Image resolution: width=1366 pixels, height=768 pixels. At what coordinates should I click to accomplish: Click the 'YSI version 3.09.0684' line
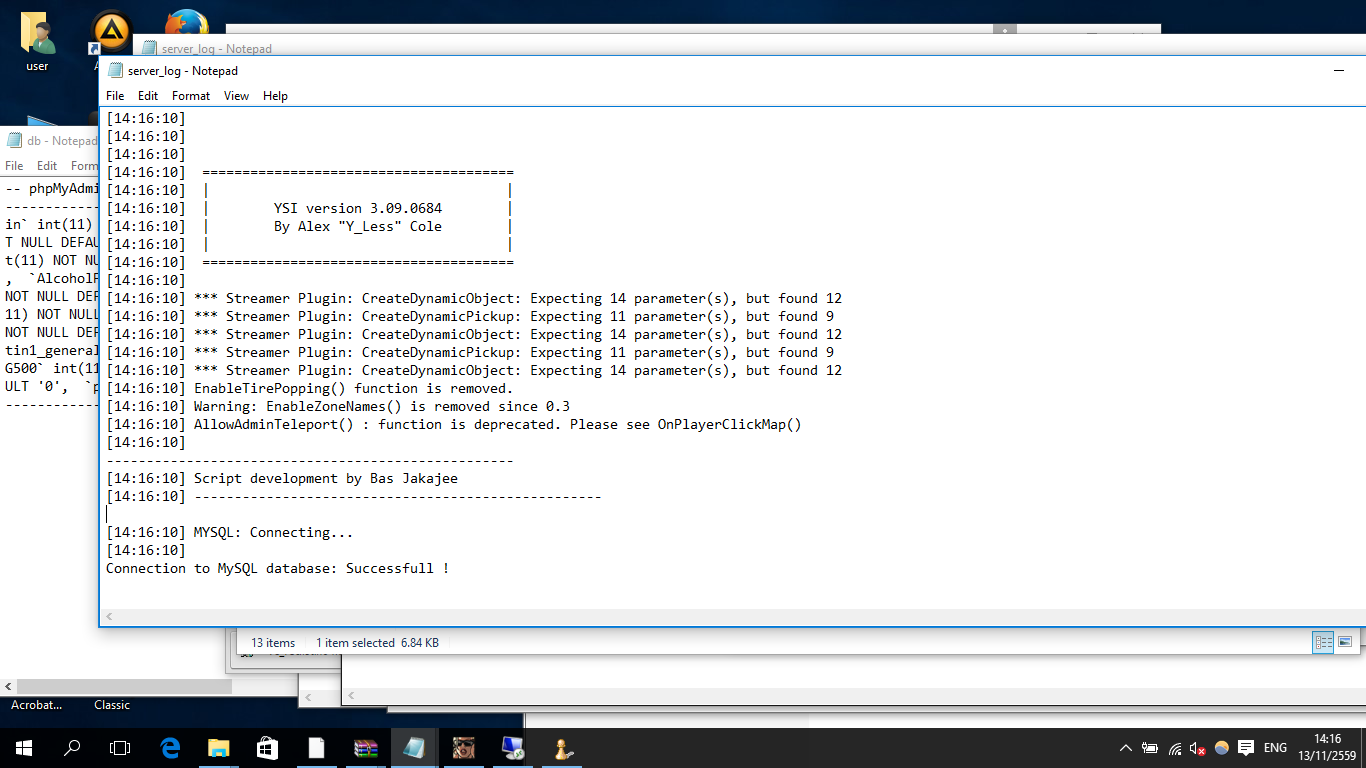(357, 208)
